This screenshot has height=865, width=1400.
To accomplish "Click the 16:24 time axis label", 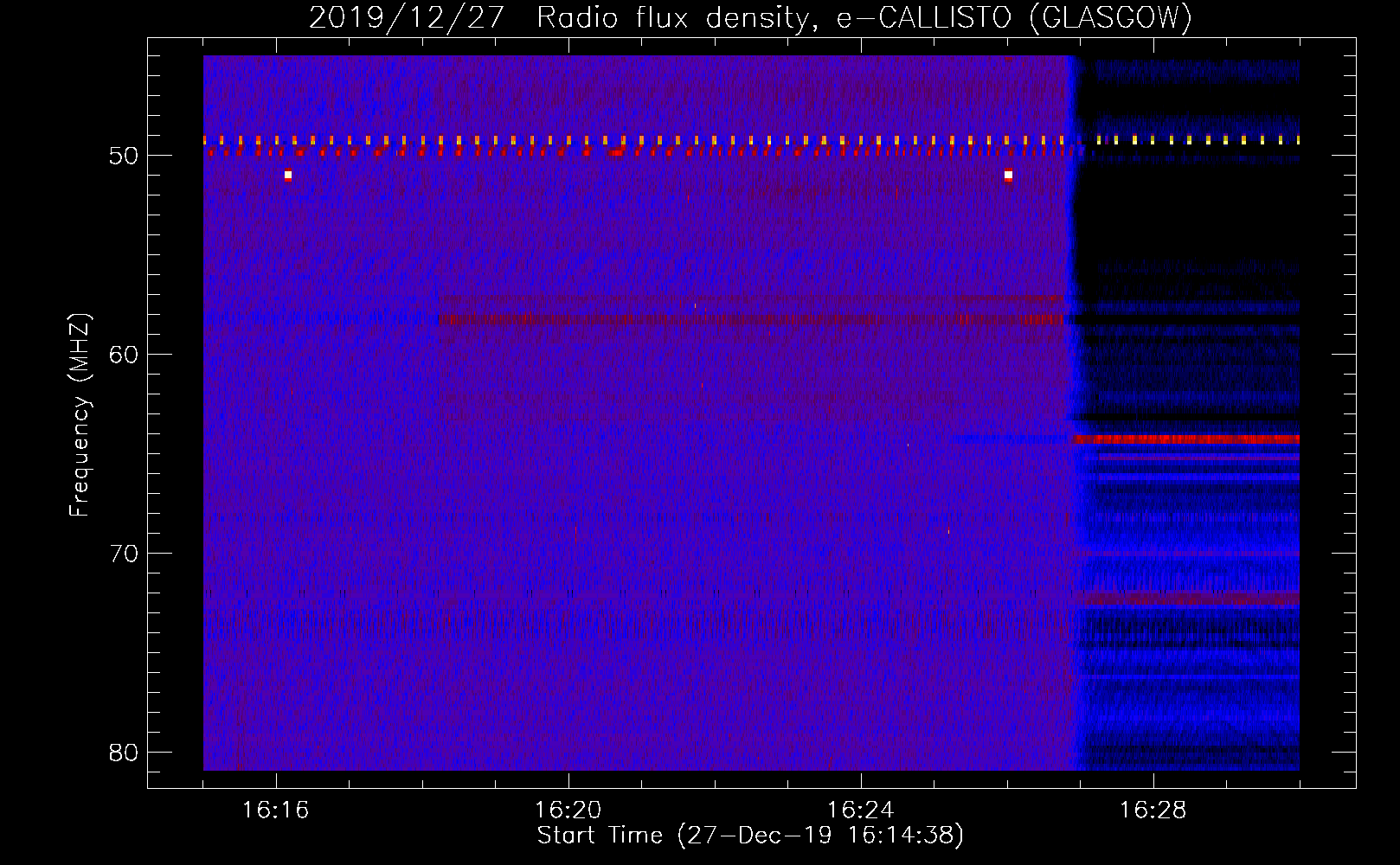I will (861, 811).
